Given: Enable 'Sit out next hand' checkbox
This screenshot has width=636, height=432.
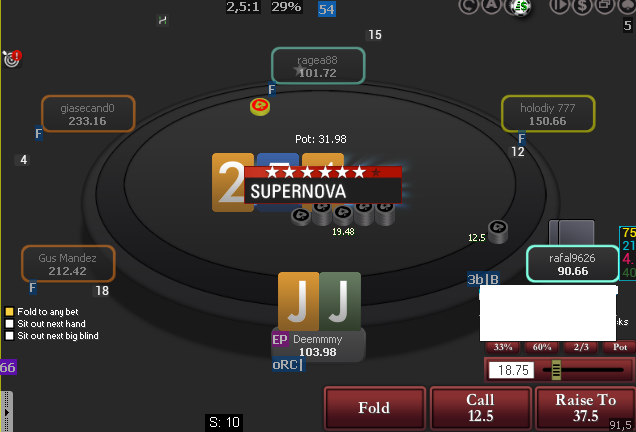Looking at the screenshot, I should point(9,324).
